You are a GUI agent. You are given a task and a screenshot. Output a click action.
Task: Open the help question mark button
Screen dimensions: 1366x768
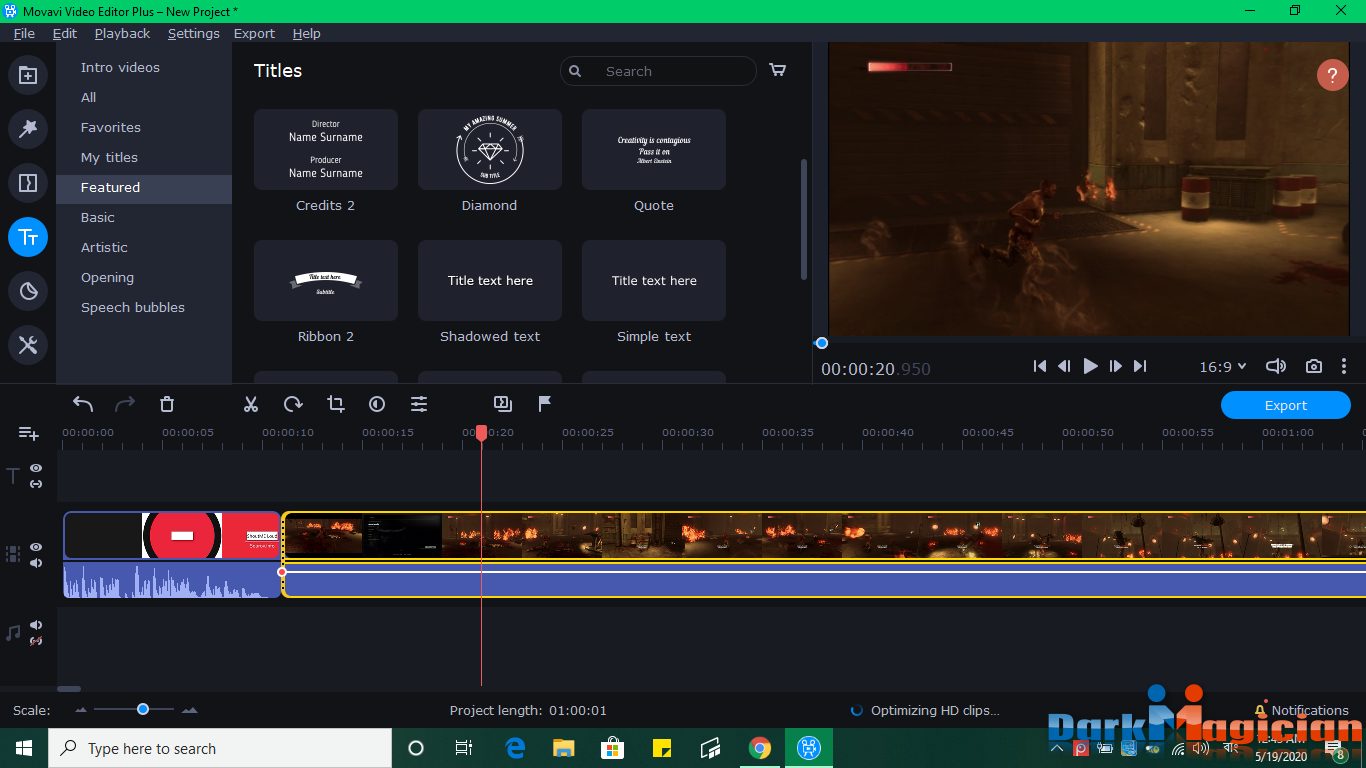point(1332,75)
